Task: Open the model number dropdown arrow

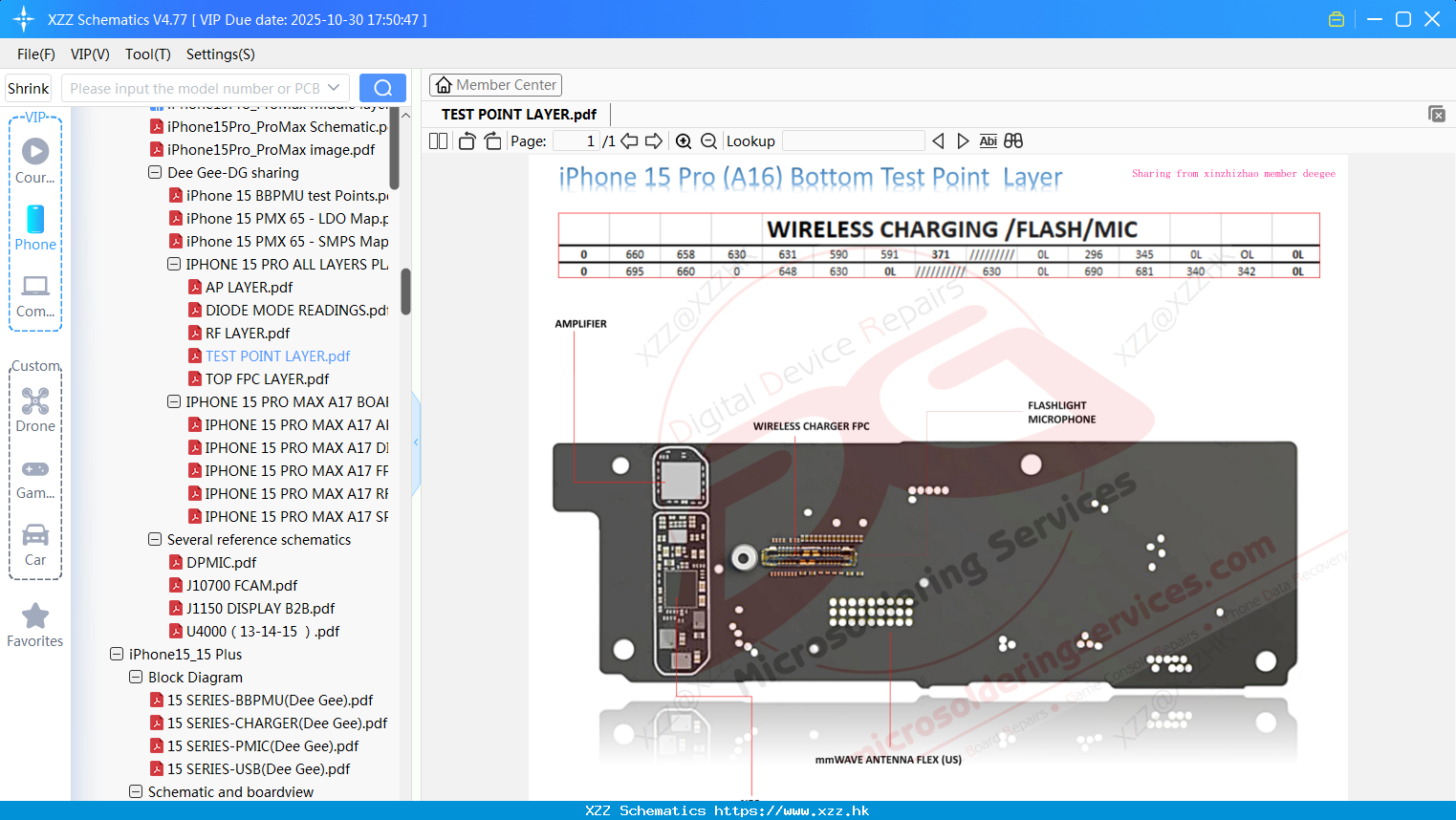Action: [x=334, y=88]
